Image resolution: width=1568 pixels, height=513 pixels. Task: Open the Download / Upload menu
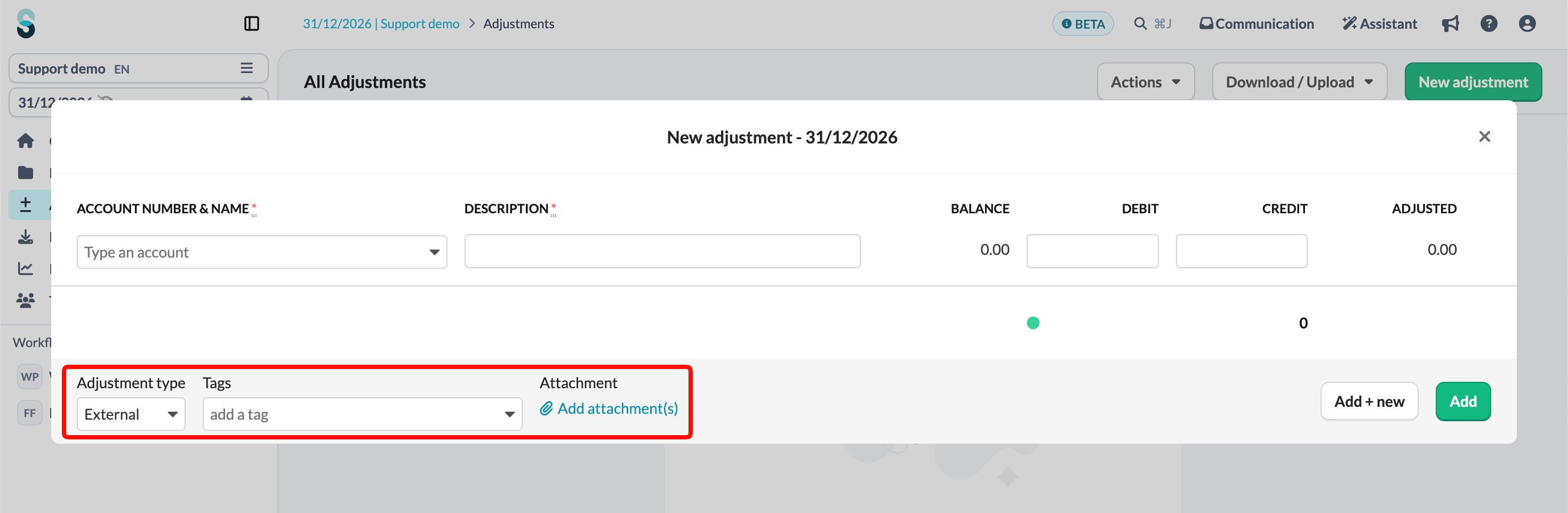pyautogui.click(x=1299, y=82)
